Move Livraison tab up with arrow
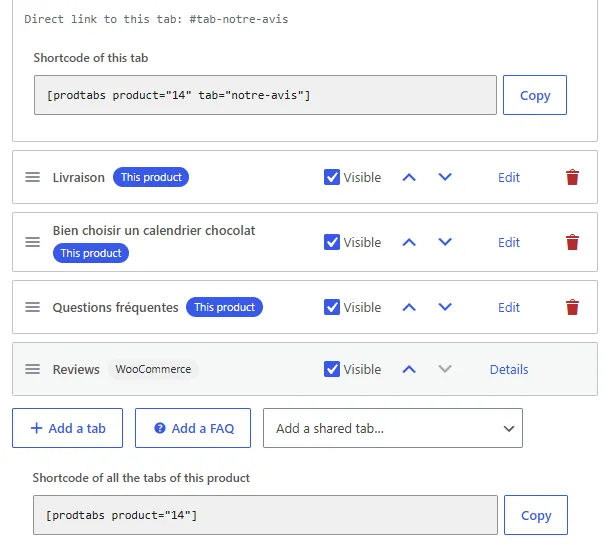This screenshot has height=547, width=610. tap(409, 177)
